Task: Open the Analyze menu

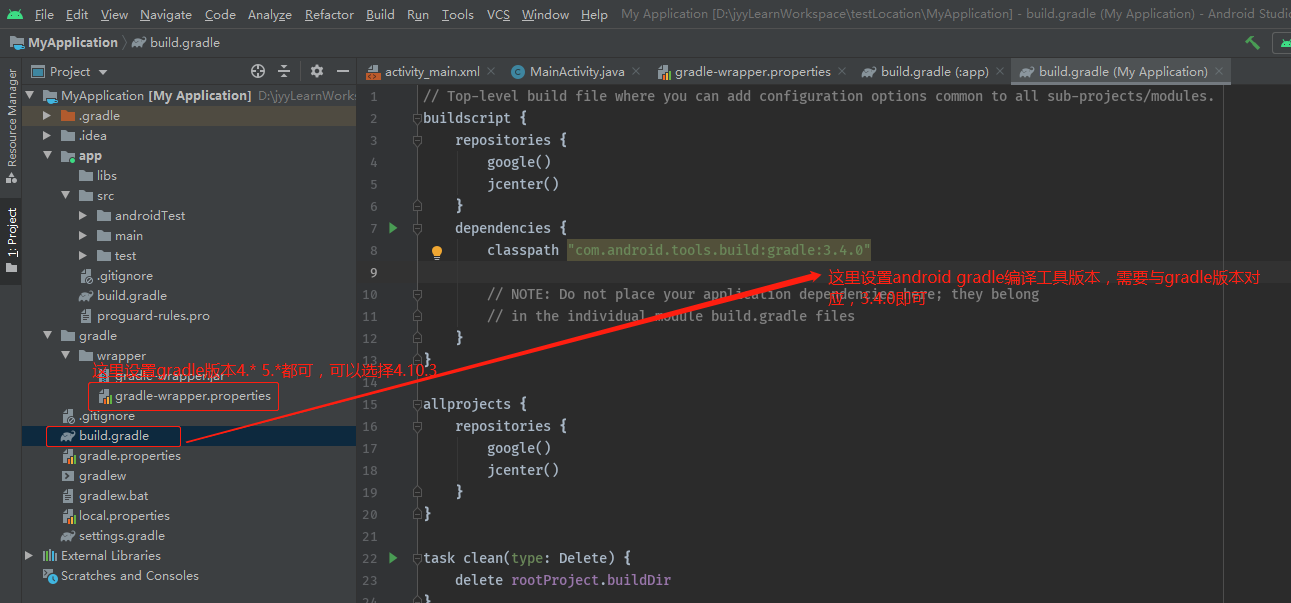Action: tap(270, 14)
